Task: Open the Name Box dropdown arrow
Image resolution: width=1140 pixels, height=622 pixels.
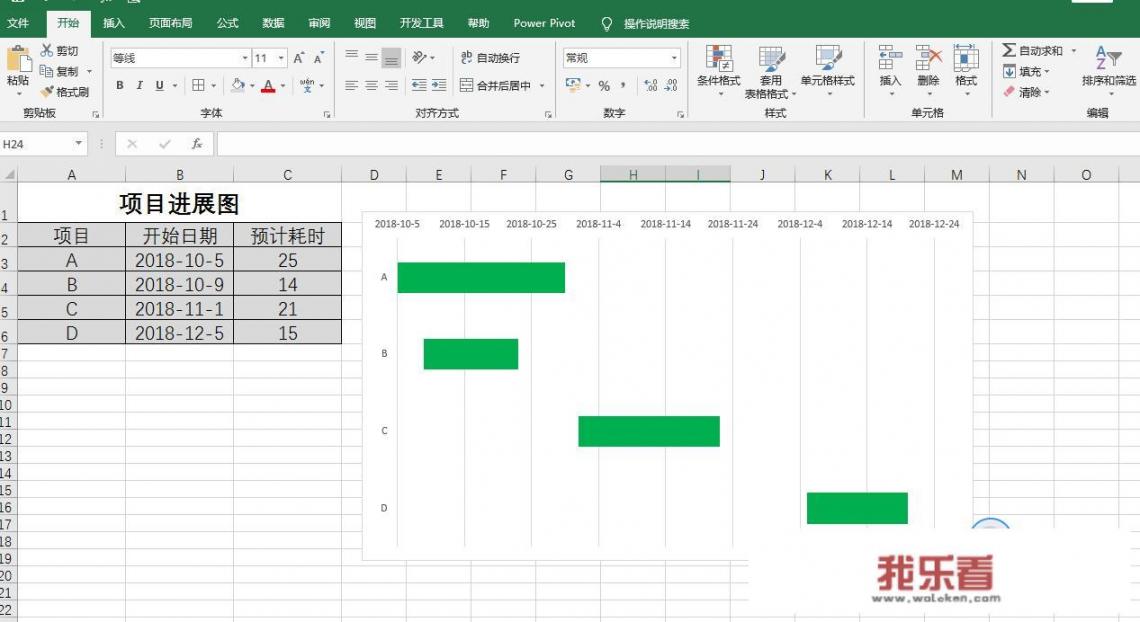Action: 79,144
